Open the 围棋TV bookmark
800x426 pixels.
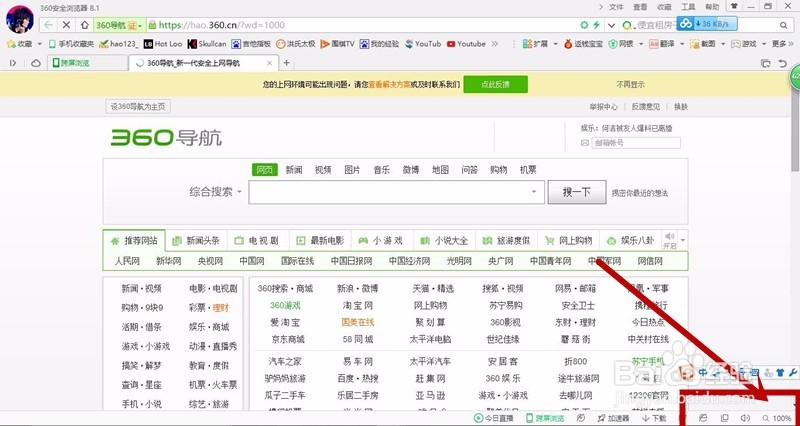337,44
